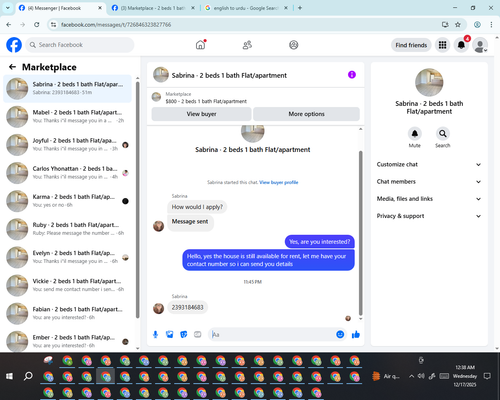Switch to the Marketplace - 2 beds tab
500x400 pixels.
153,8
